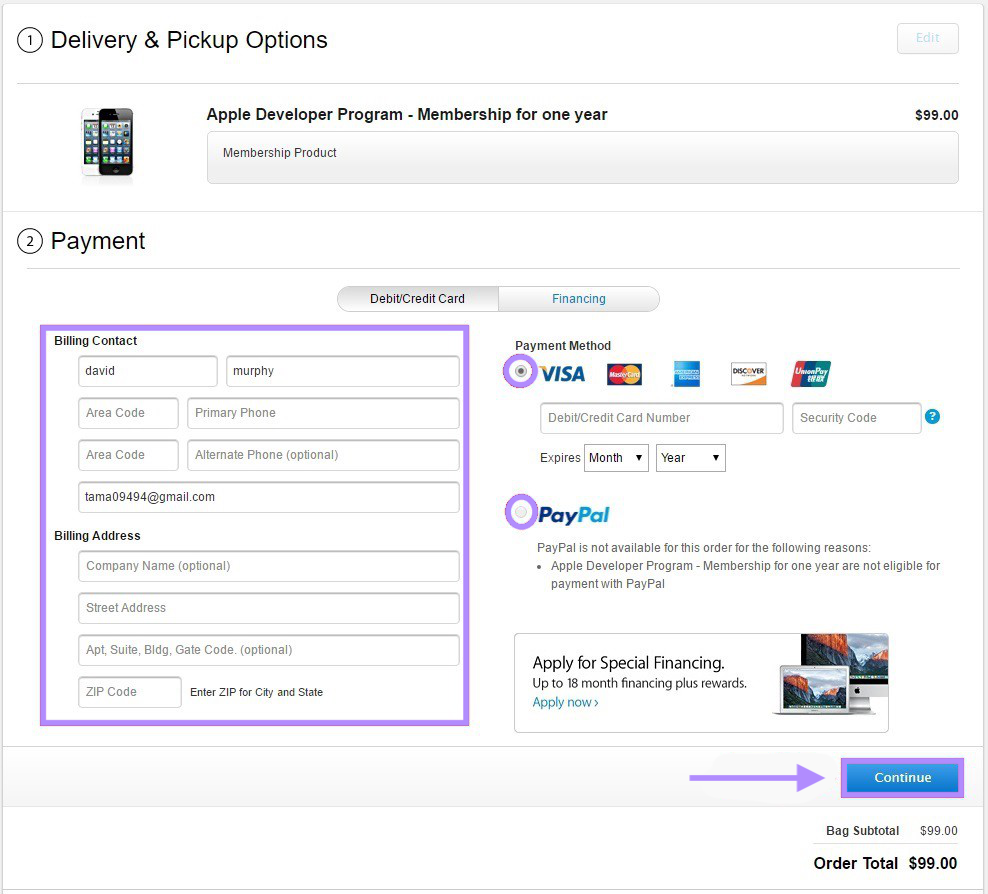
Task: Open the expiration Year dropdown
Action: [x=690, y=458]
